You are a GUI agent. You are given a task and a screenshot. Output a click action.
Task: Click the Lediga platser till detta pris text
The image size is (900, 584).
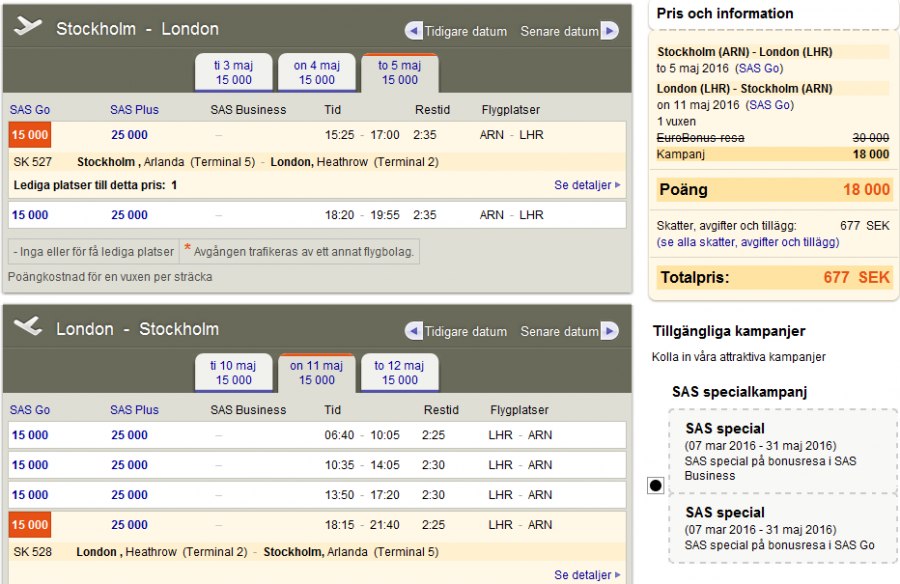[95, 185]
